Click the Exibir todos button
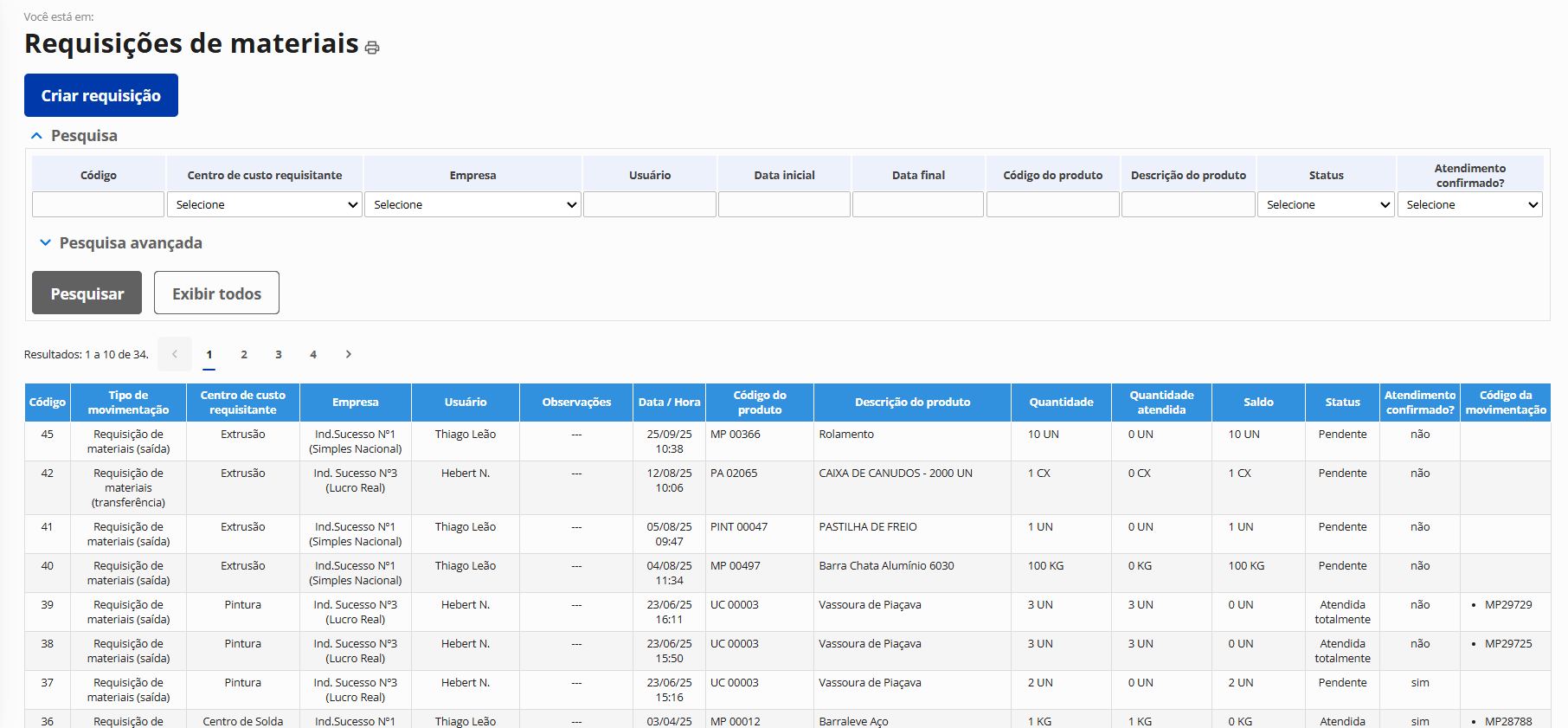 (216, 293)
